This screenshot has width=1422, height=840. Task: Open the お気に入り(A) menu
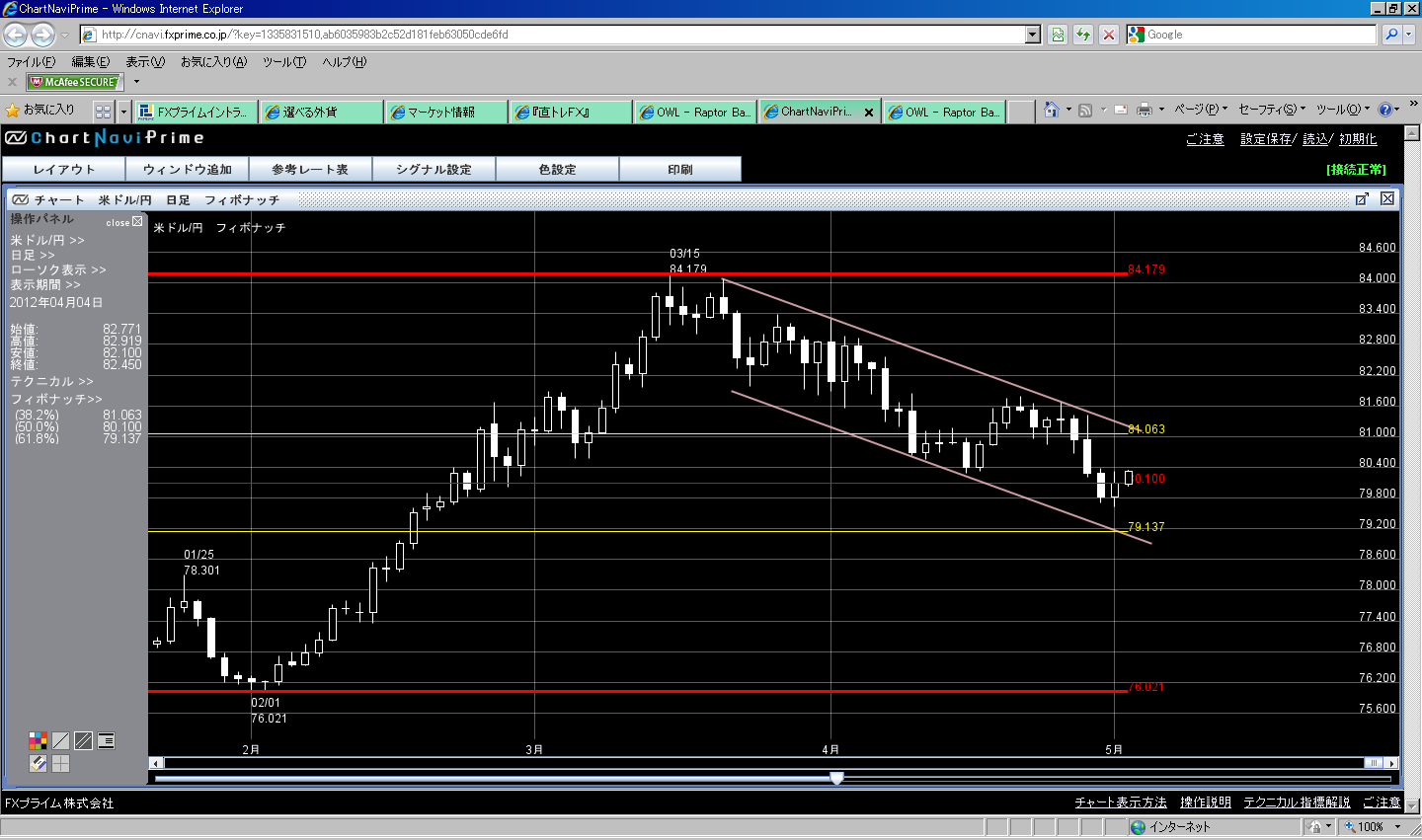pyautogui.click(x=213, y=62)
